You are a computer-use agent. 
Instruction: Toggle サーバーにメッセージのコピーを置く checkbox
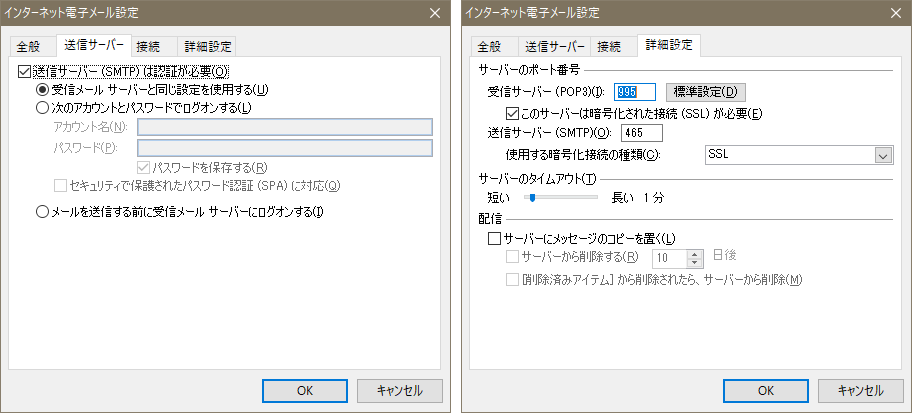494,238
